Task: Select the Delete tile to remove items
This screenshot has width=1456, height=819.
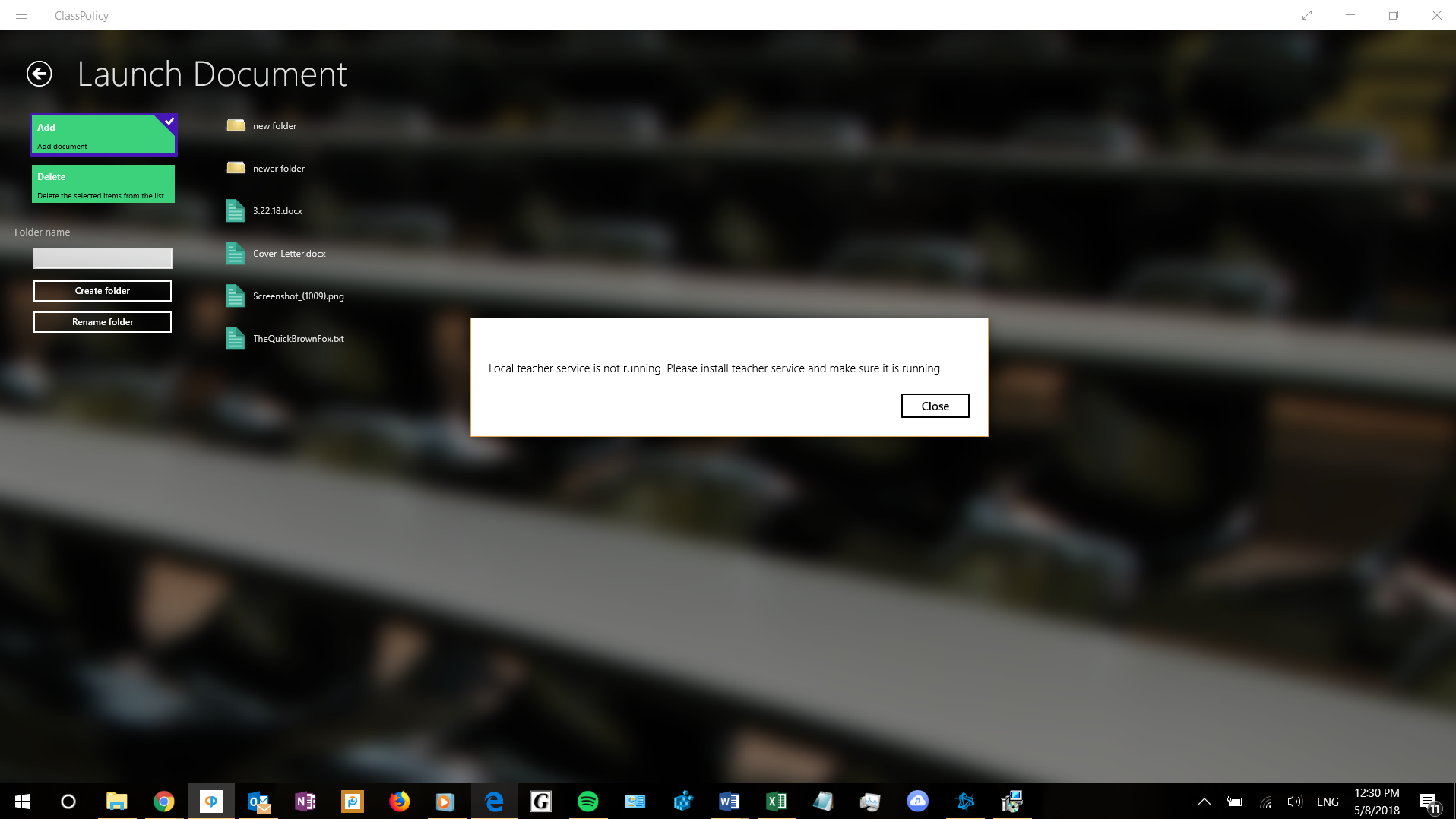Action: click(x=103, y=183)
